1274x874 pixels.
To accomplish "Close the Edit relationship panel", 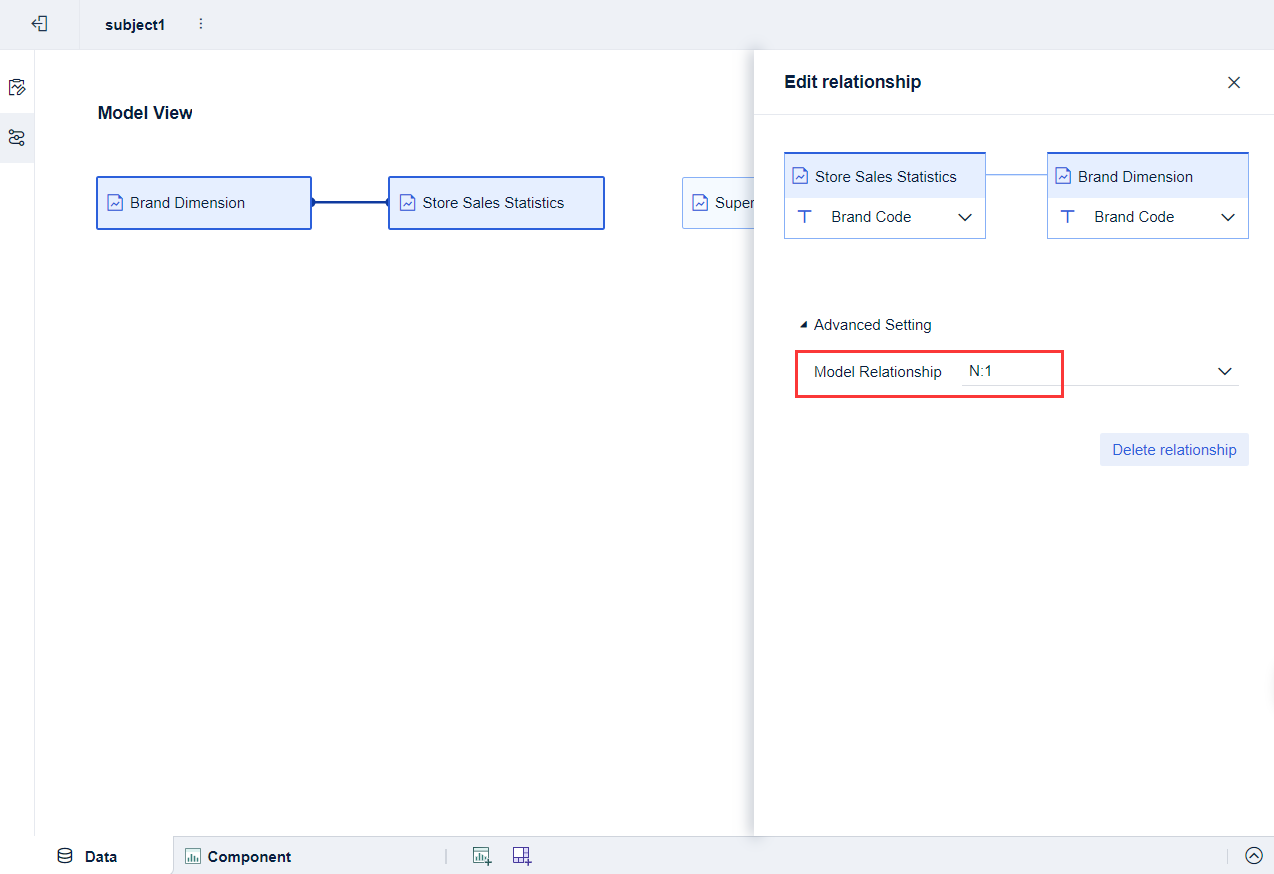I will point(1233,82).
